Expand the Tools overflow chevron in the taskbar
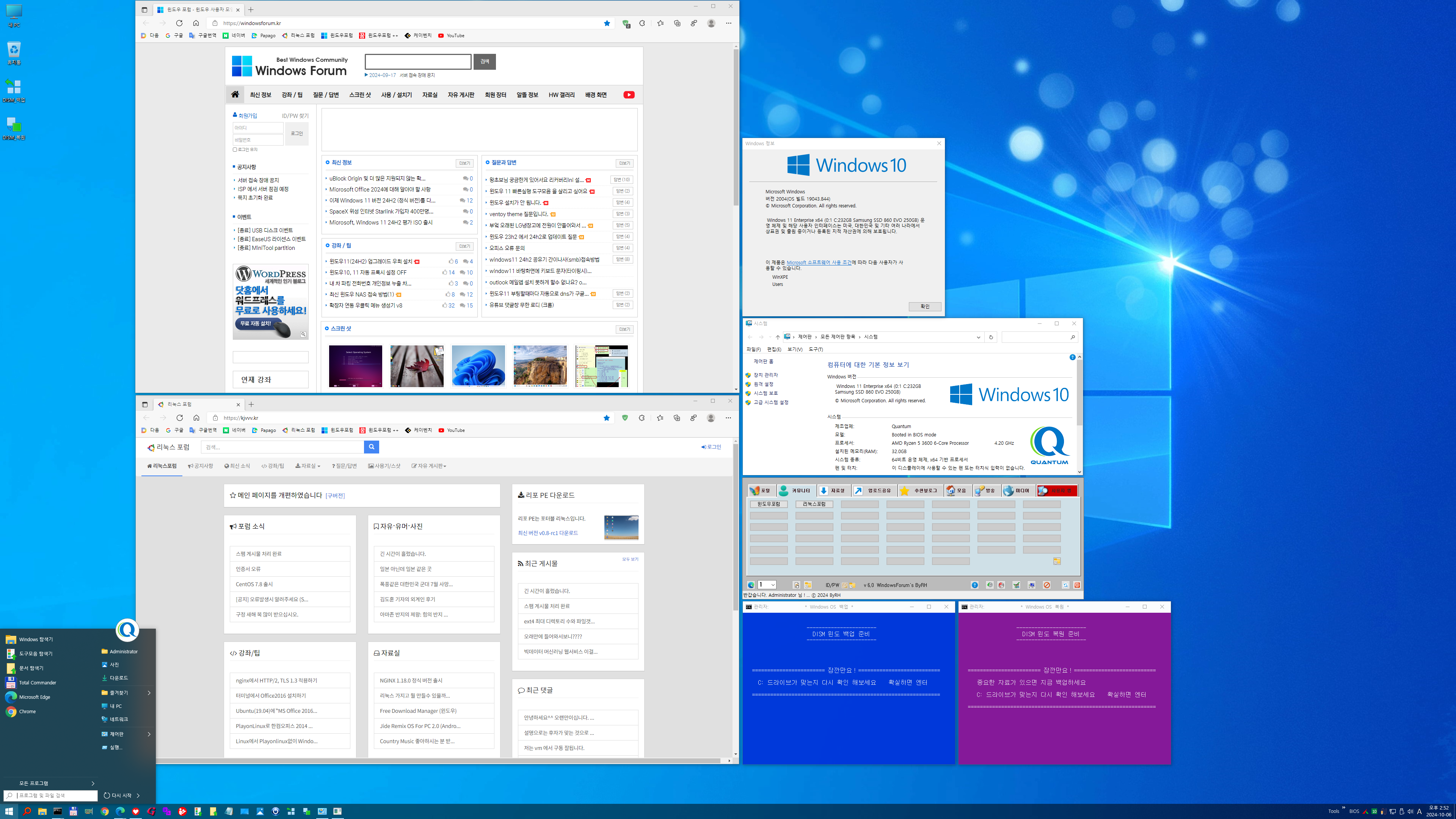The height and width of the screenshot is (819, 1456). pos(1343,808)
